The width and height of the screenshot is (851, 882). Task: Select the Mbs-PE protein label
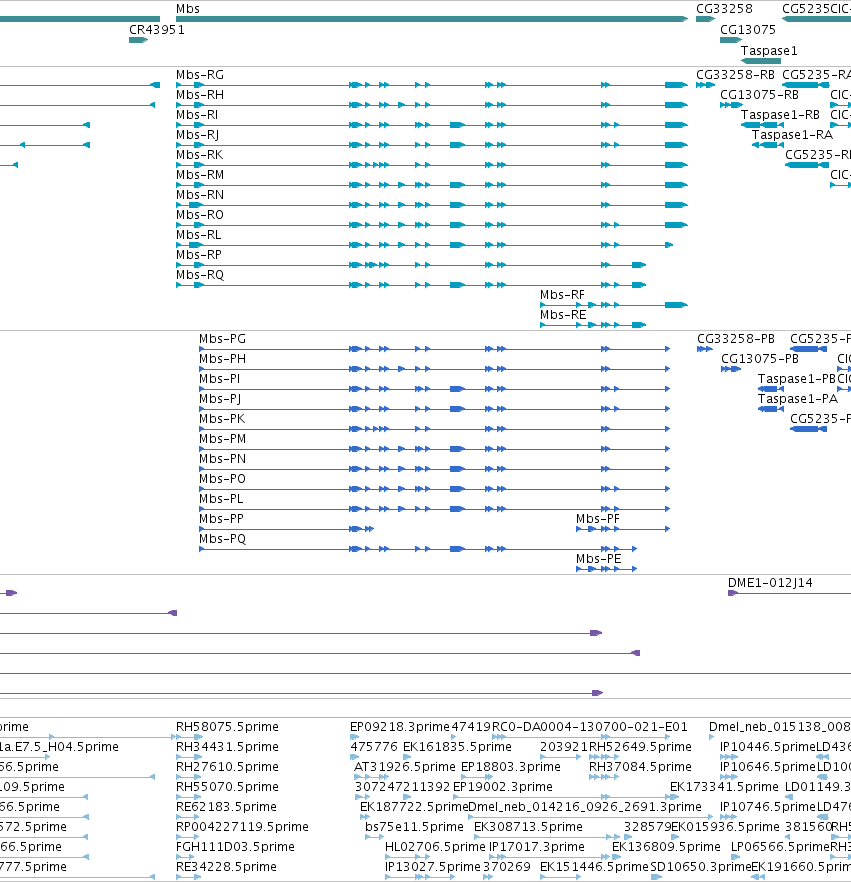click(x=598, y=559)
